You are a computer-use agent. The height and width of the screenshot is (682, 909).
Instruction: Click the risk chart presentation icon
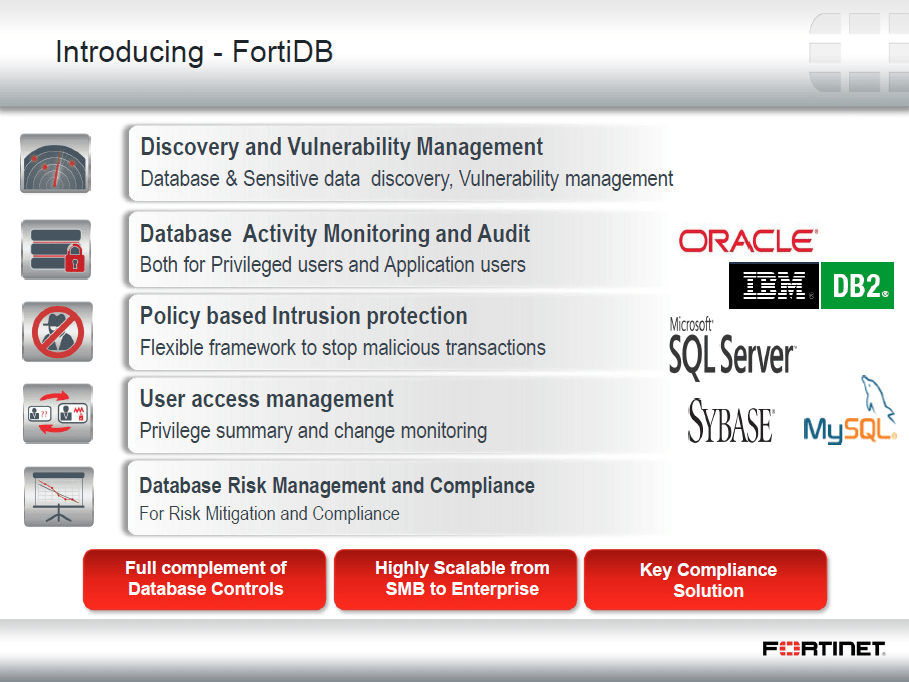click(58, 496)
